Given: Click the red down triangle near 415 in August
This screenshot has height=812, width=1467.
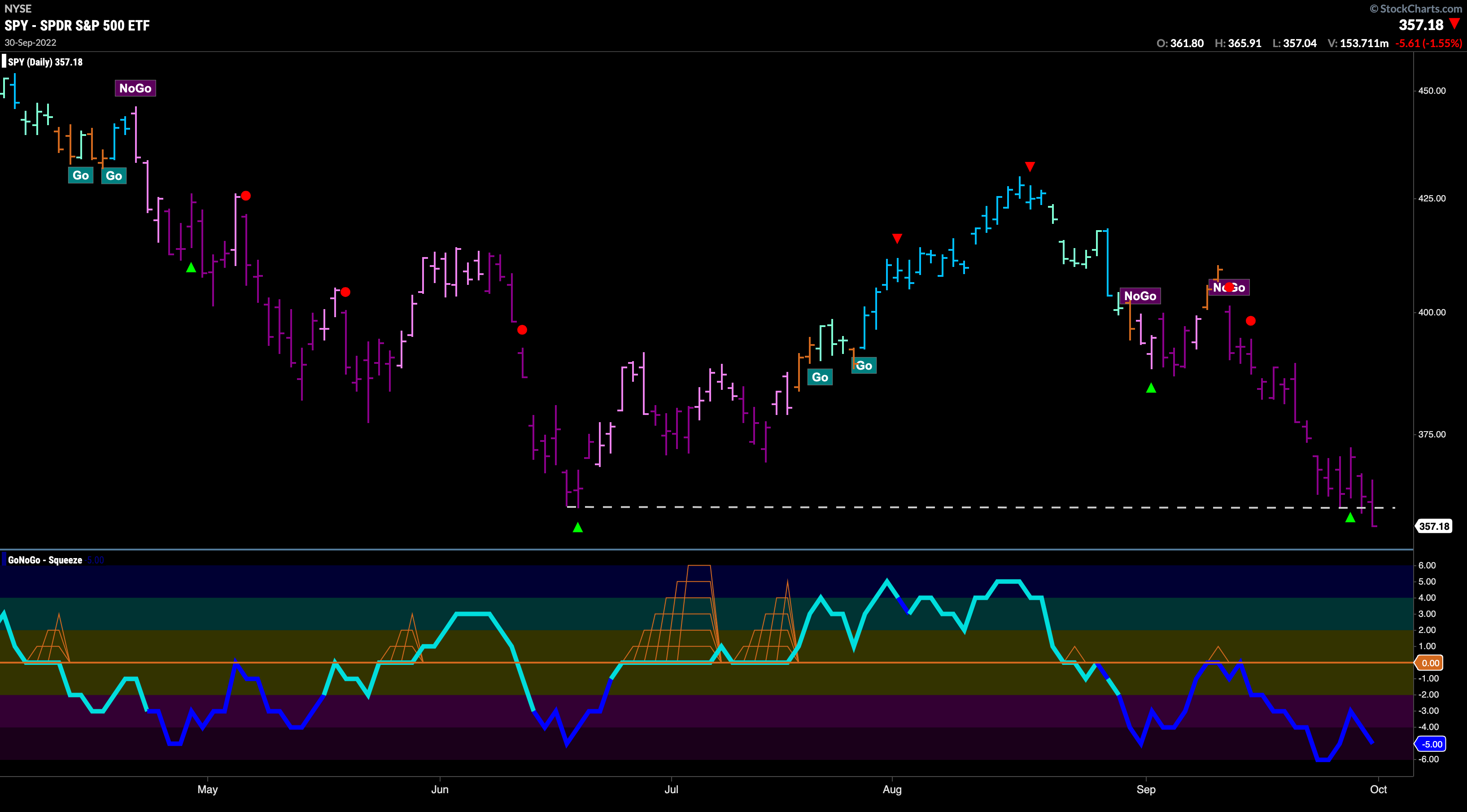Looking at the screenshot, I should [x=897, y=238].
